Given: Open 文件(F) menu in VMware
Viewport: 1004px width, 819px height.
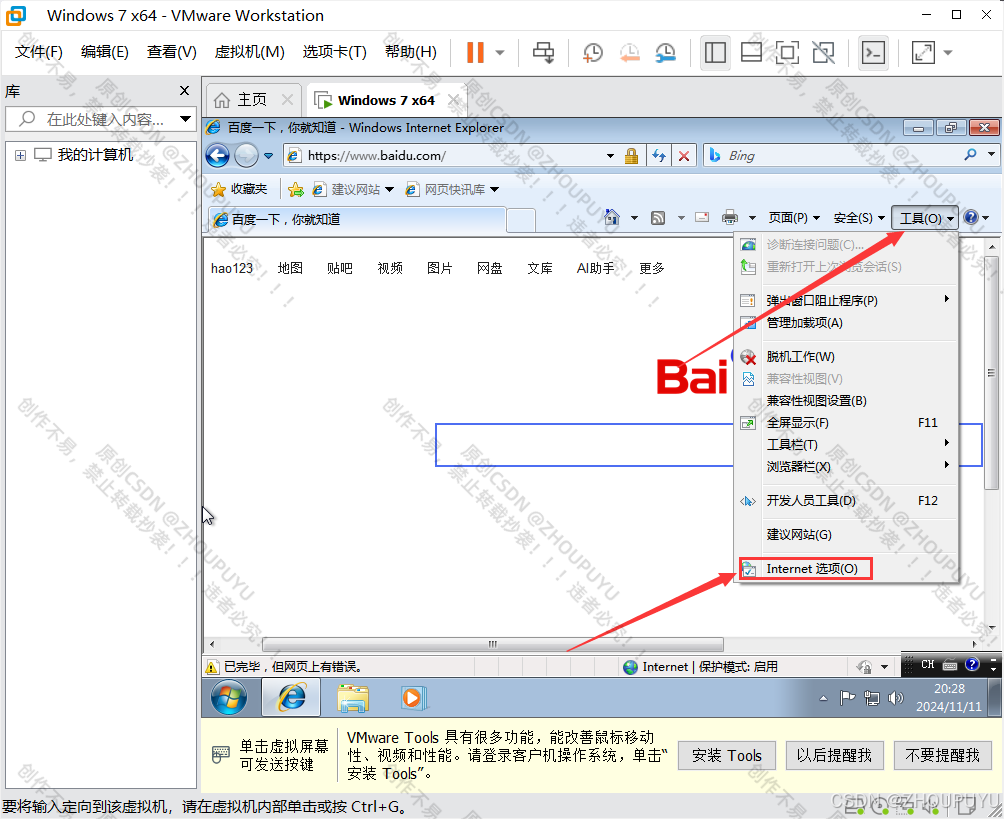Looking at the screenshot, I should point(39,52).
